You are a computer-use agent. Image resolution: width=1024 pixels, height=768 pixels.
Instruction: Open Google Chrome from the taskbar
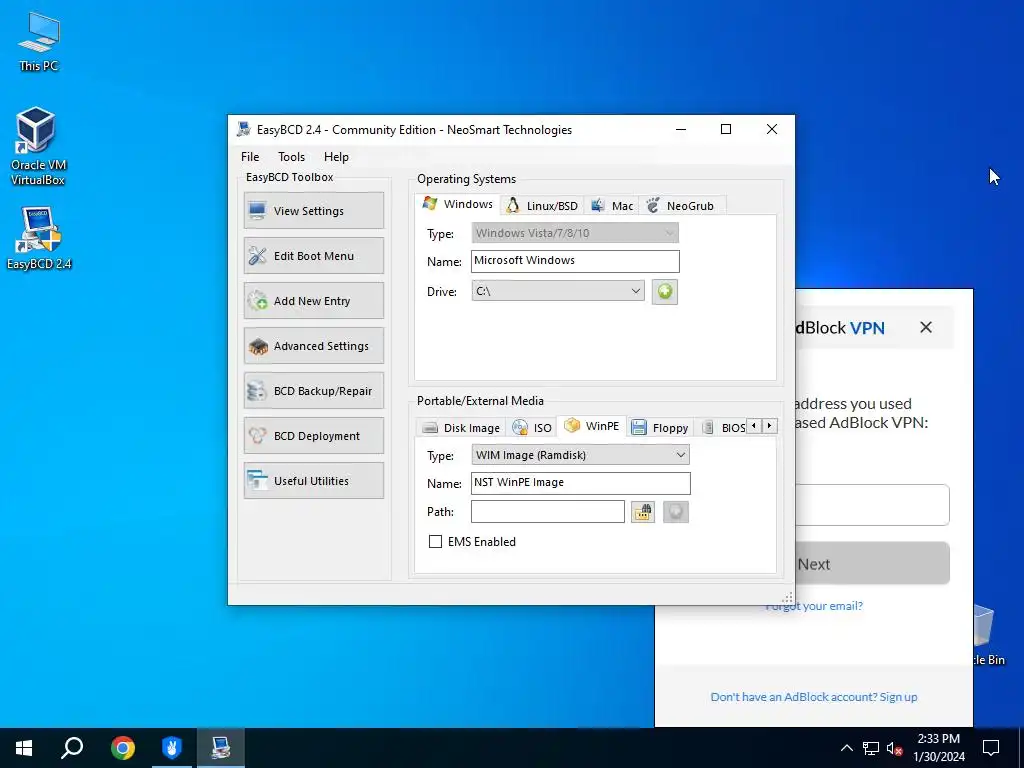click(122, 748)
